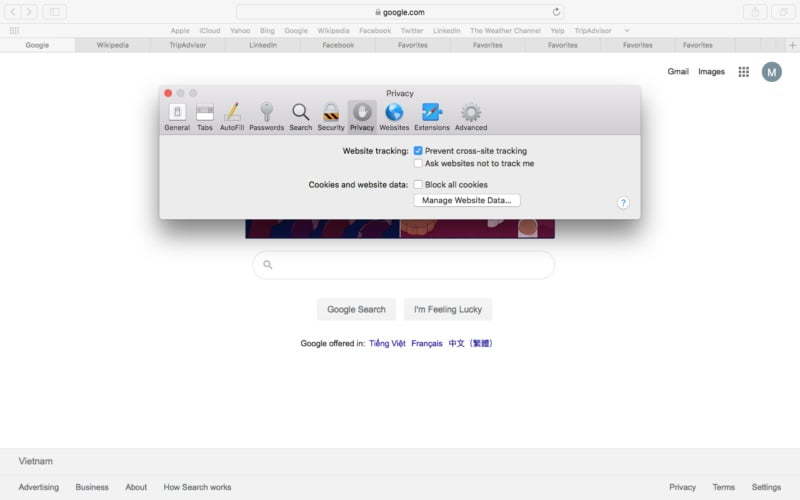Go forward with Safari's forward arrow

tap(29, 11)
